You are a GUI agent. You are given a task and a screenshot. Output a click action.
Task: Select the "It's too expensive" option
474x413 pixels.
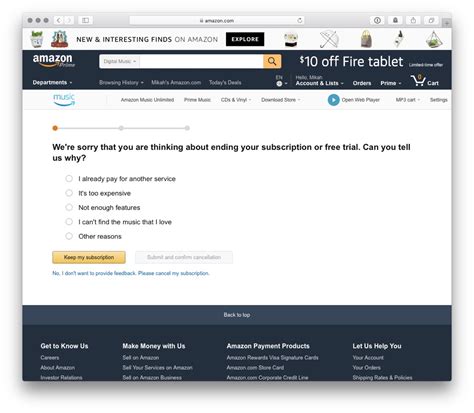pyautogui.click(x=69, y=193)
